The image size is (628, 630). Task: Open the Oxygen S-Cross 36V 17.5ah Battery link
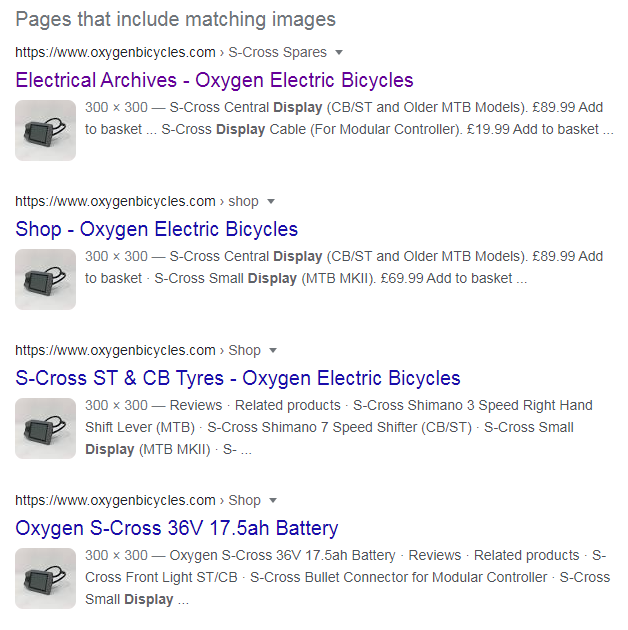click(177, 528)
